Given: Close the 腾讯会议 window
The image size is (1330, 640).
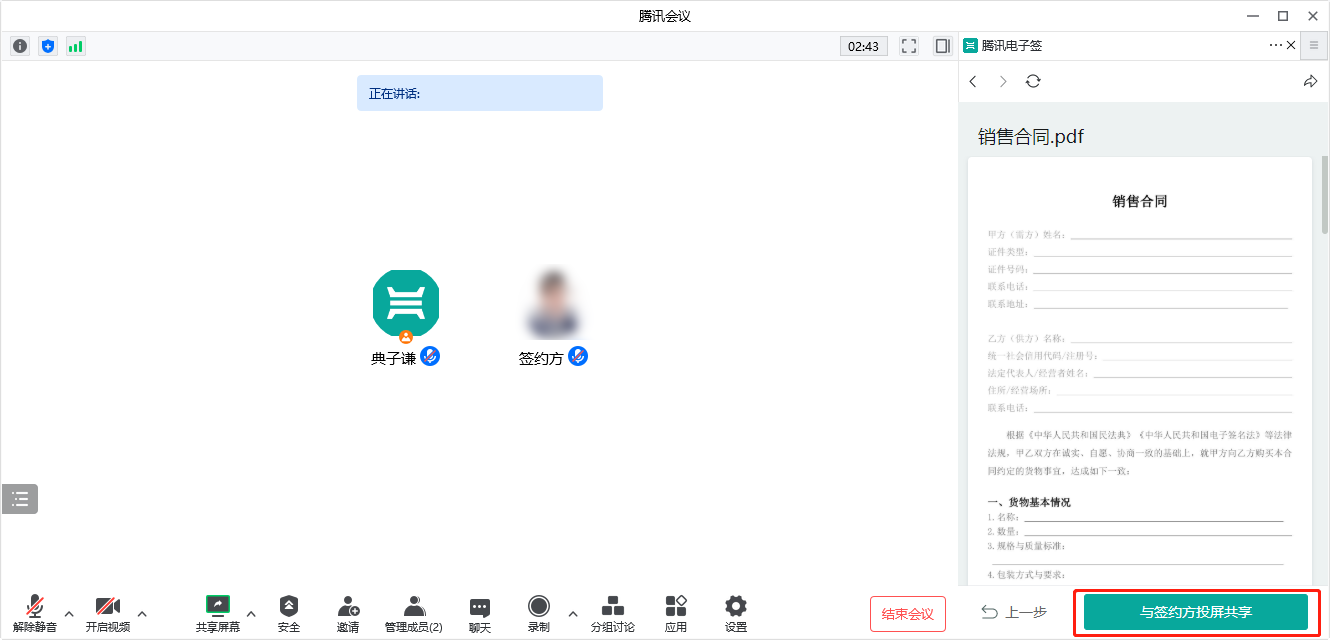Looking at the screenshot, I should [1313, 15].
